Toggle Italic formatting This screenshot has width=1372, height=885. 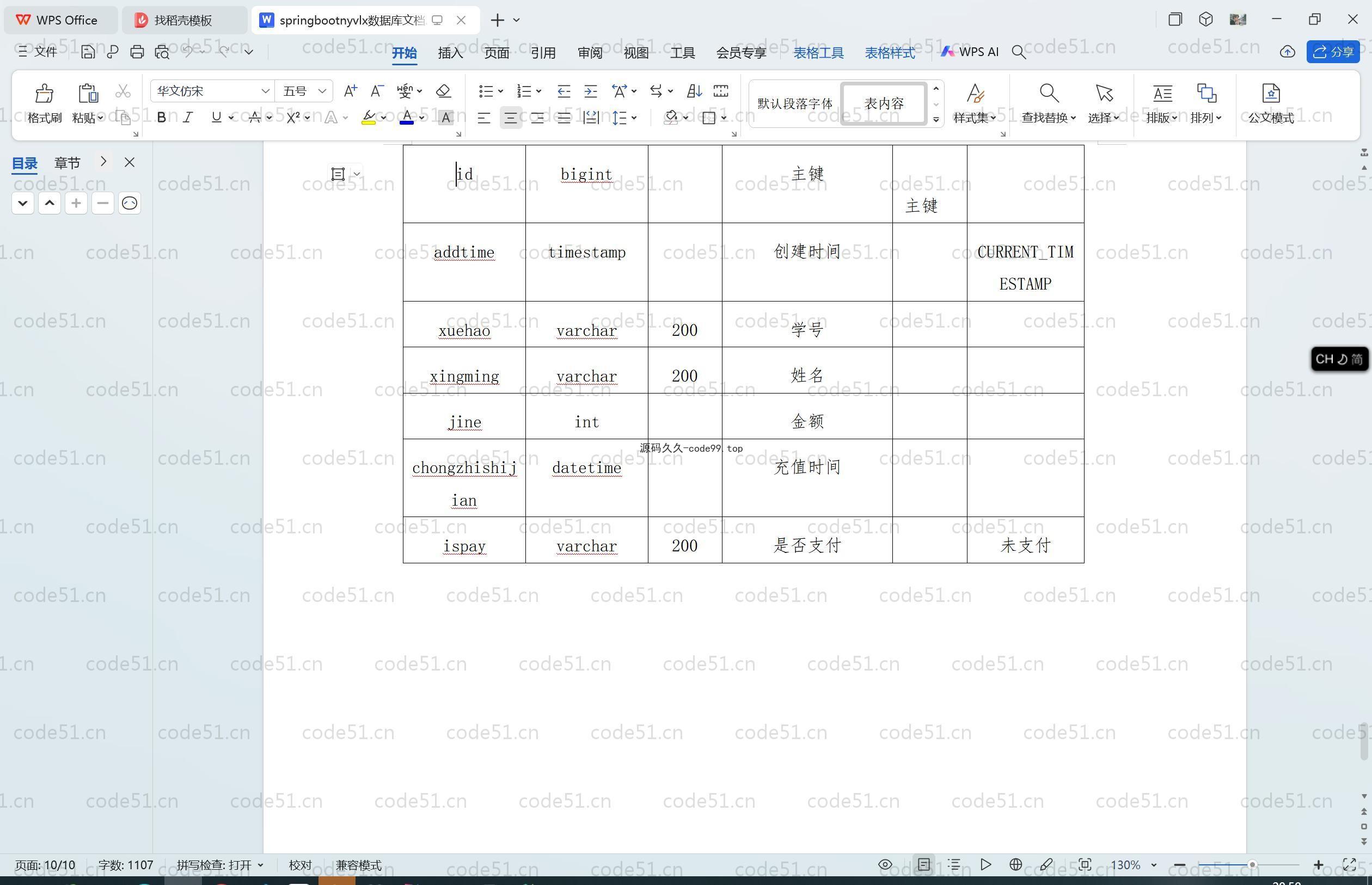point(188,118)
